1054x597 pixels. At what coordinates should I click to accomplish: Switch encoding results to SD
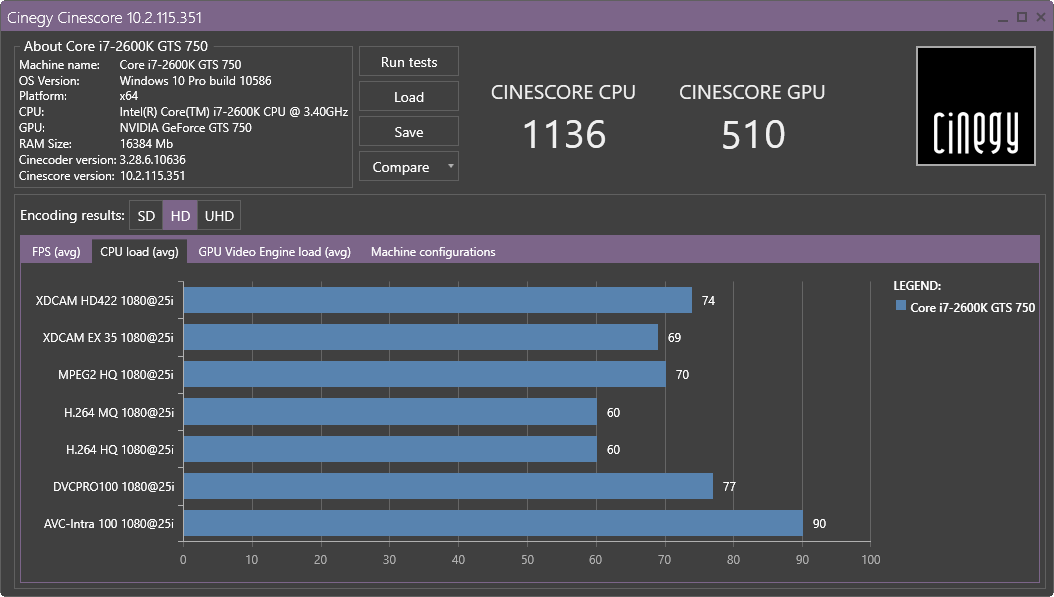click(146, 216)
